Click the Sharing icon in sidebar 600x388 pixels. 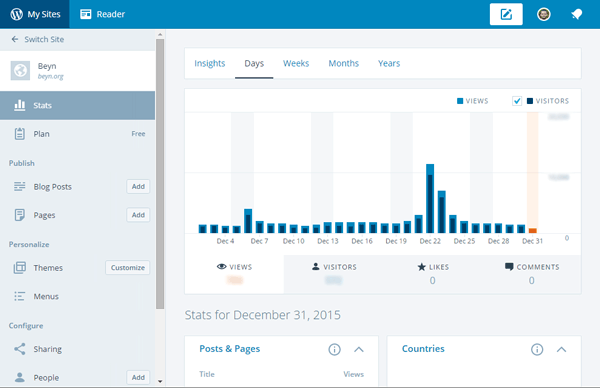pyautogui.click(x=20, y=349)
